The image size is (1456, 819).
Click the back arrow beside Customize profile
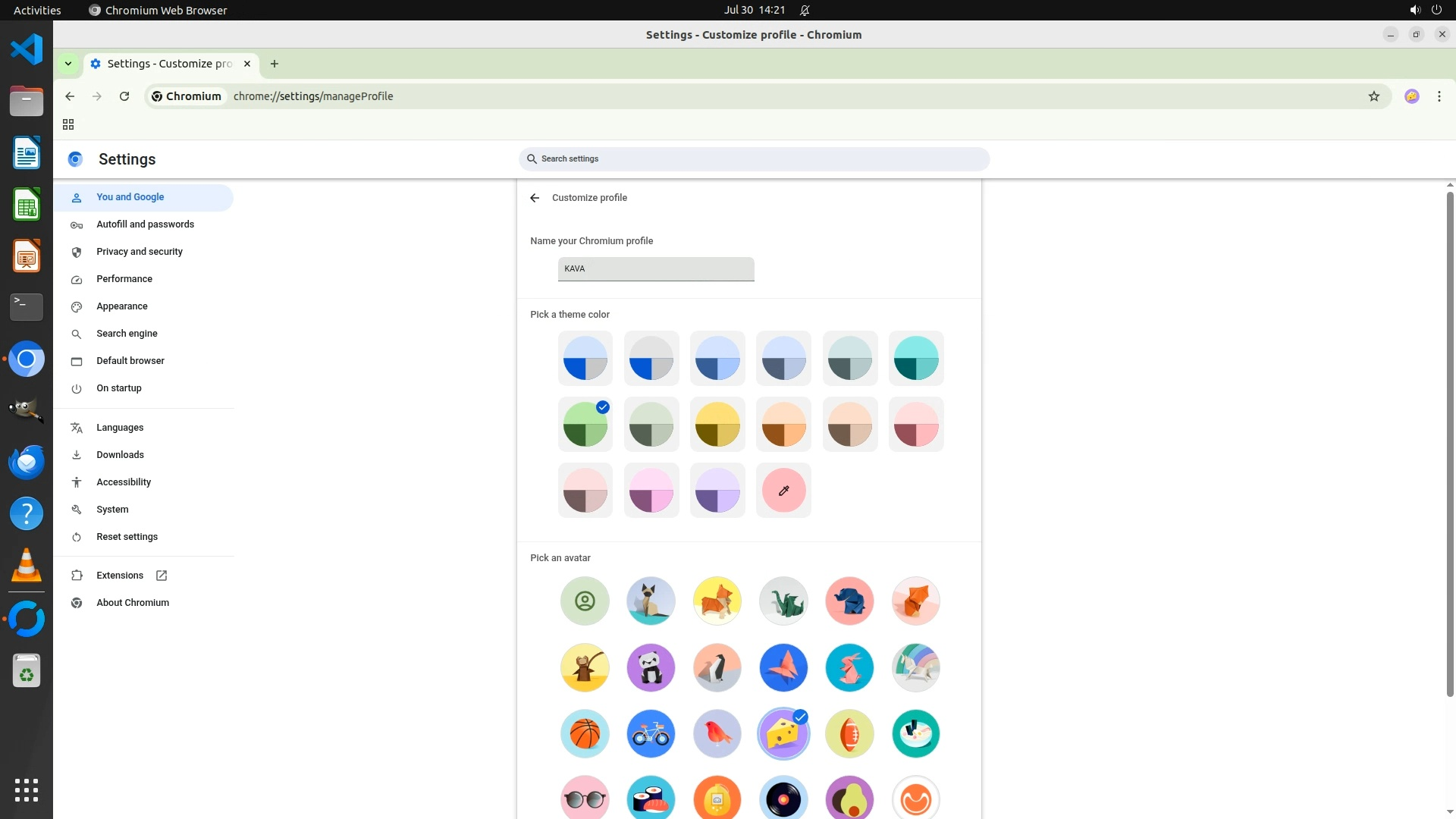click(x=535, y=198)
